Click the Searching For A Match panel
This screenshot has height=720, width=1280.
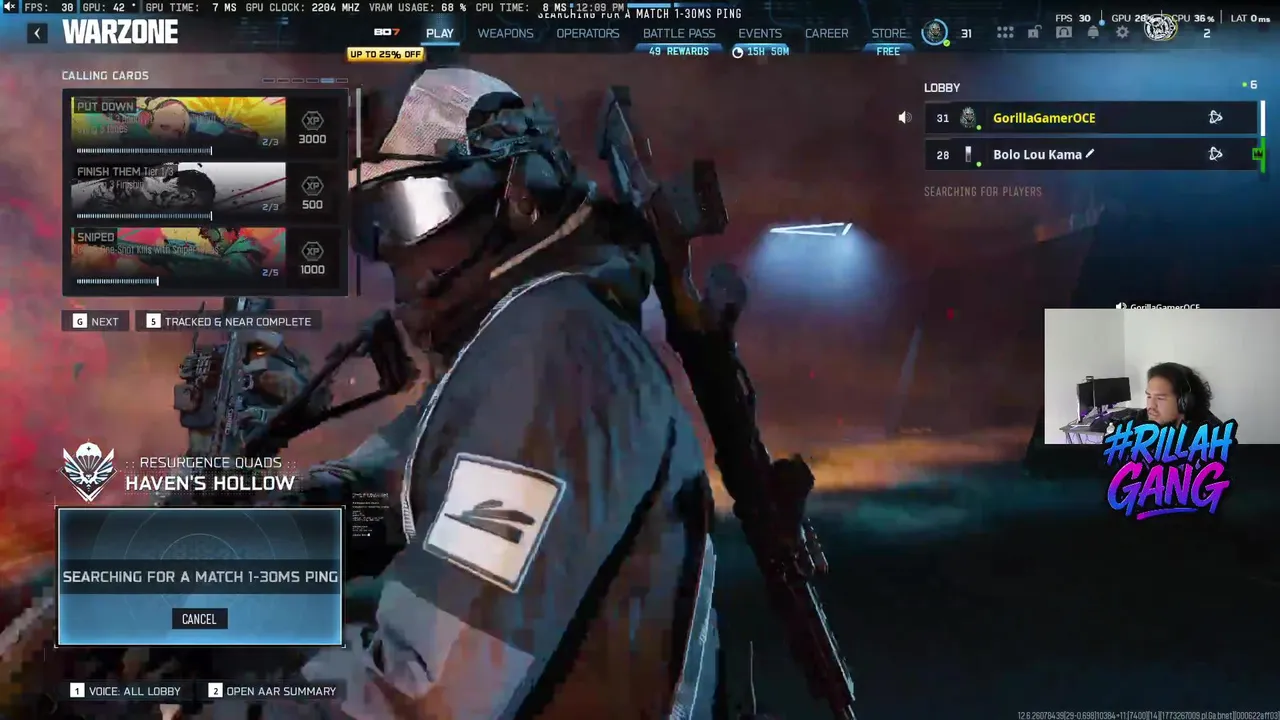(200, 577)
